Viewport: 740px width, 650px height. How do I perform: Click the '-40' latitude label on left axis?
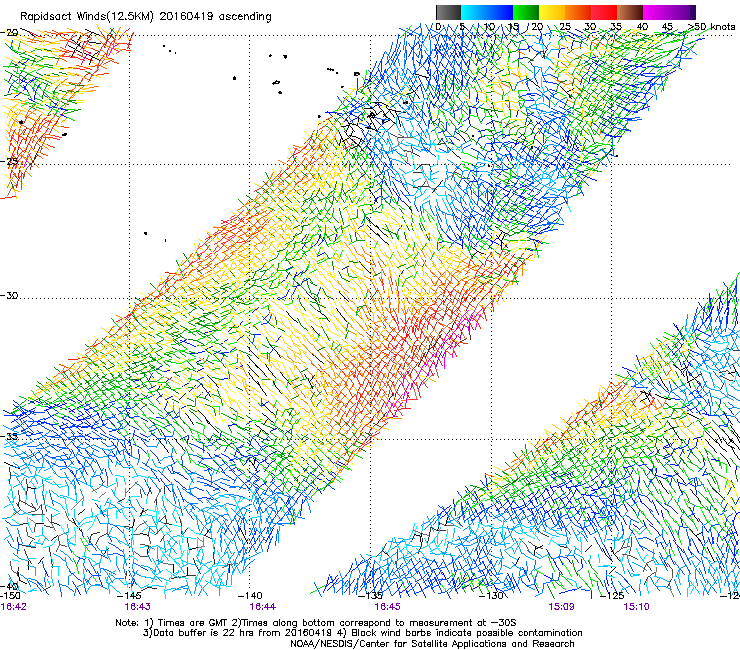(x=9, y=587)
